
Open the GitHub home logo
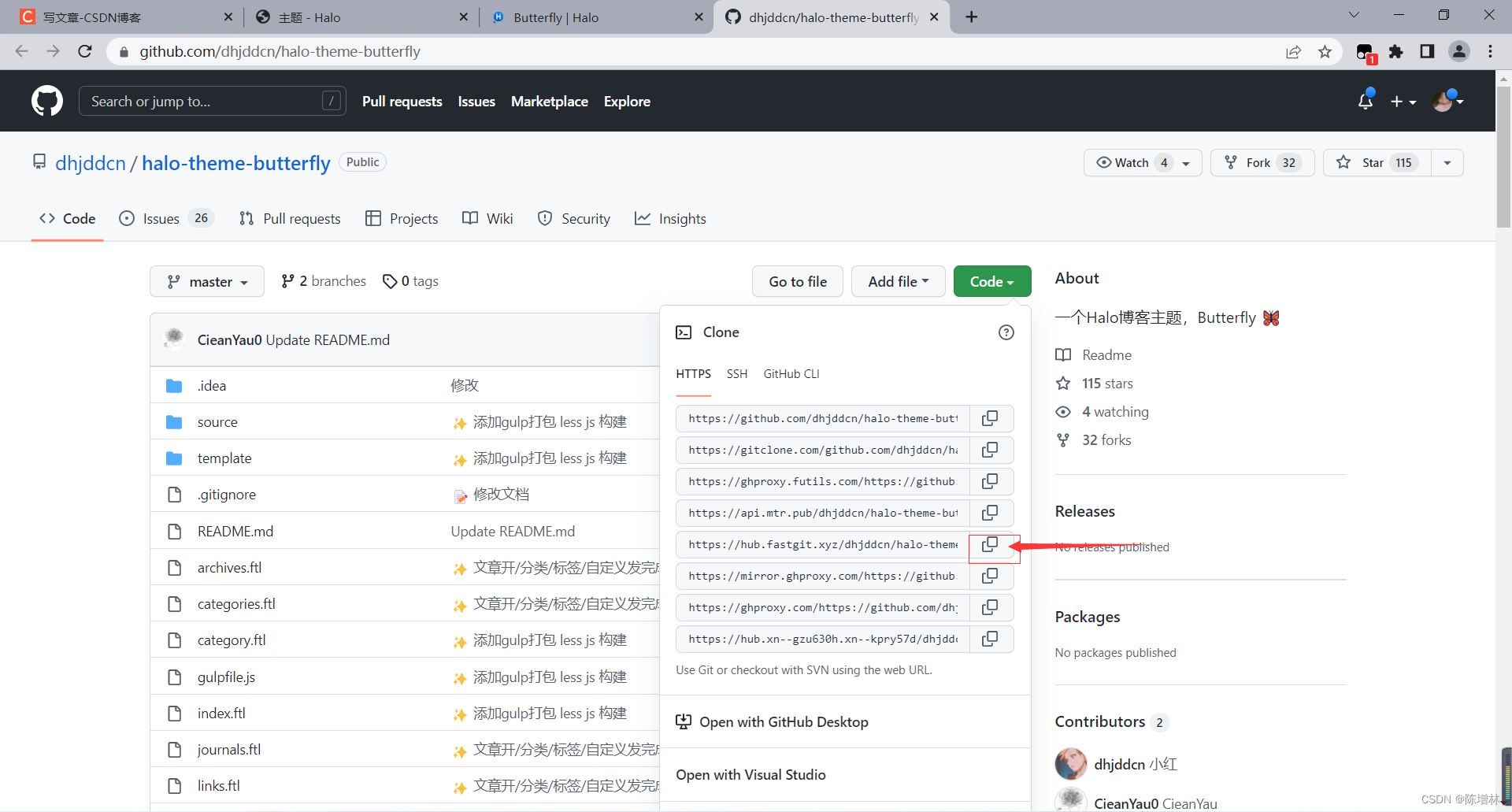pyautogui.click(x=47, y=101)
